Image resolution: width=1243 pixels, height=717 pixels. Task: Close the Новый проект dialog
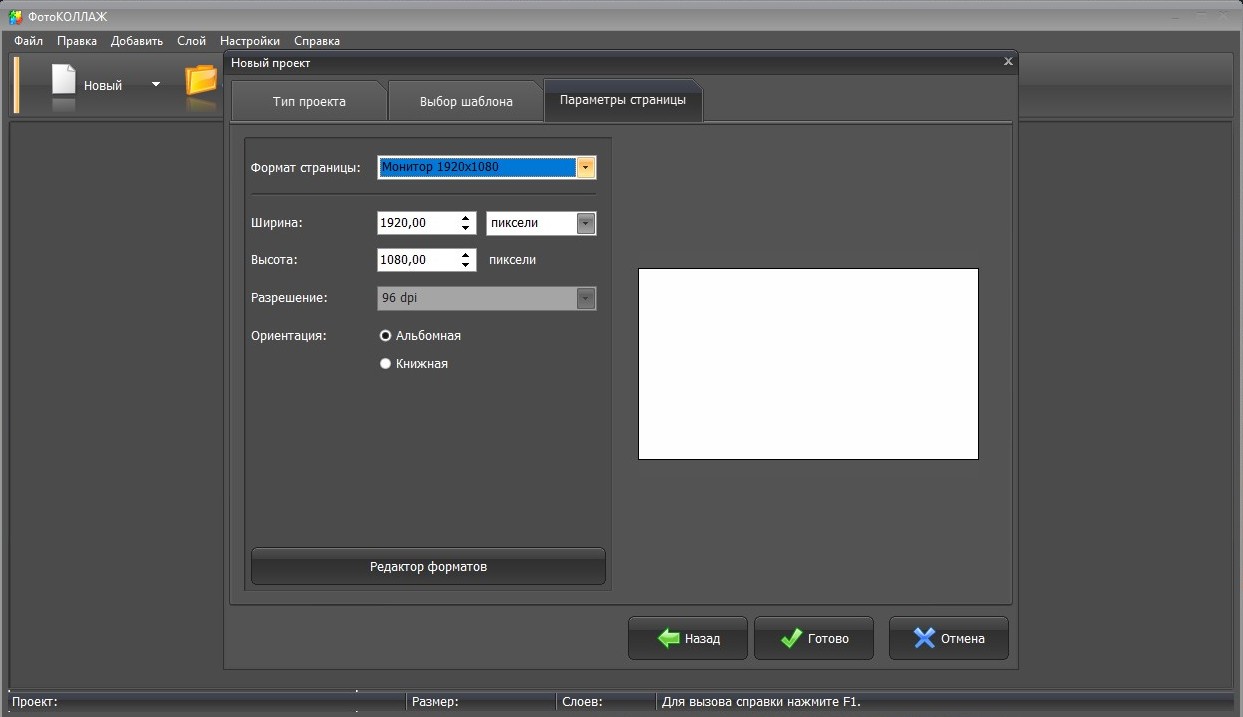pos(1008,61)
